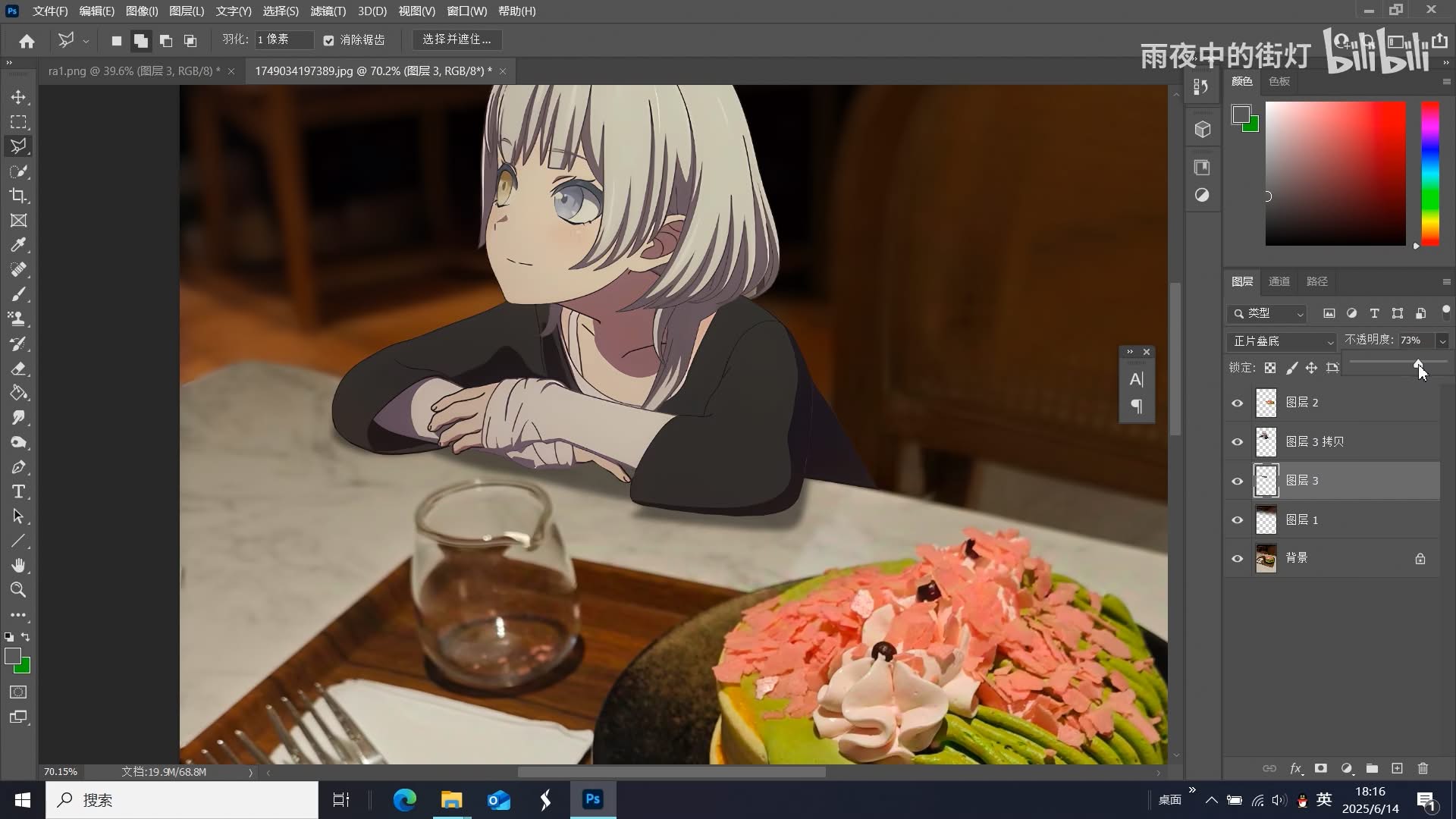Image resolution: width=1456 pixels, height=819 pixels.
Task: Select the Crop tool
Action: [x=18, y=196]
